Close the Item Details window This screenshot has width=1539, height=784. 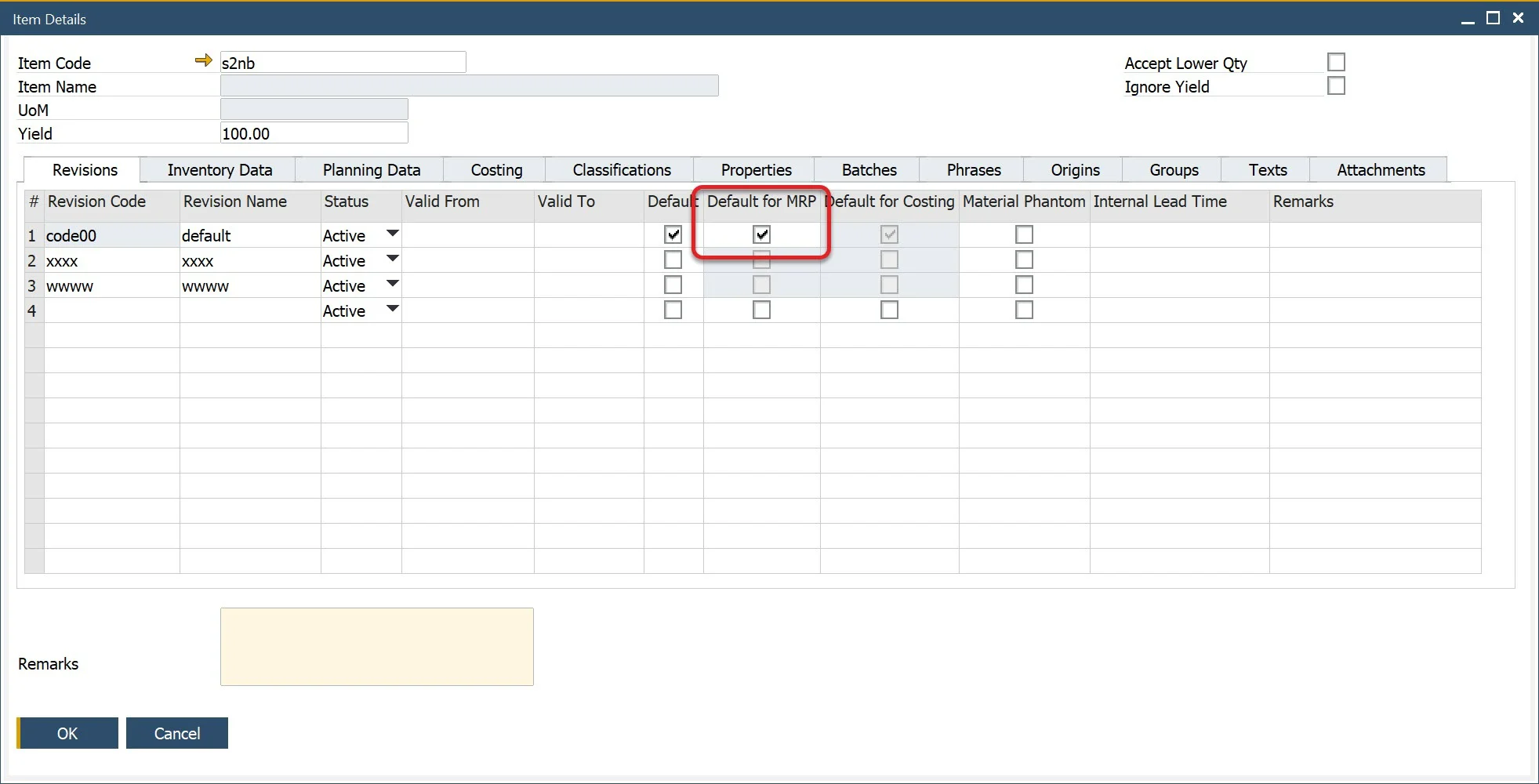1519,18
